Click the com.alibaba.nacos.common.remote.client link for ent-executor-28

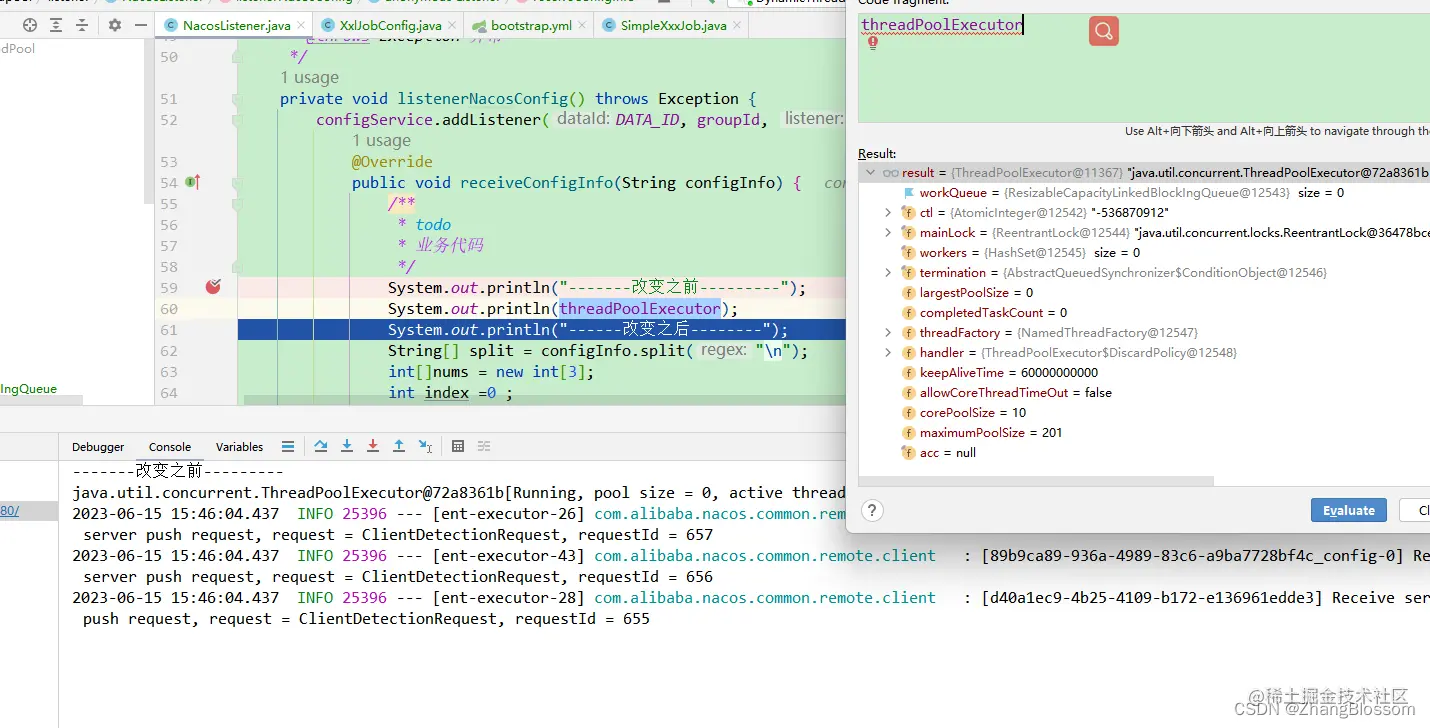tap(765, 598)
